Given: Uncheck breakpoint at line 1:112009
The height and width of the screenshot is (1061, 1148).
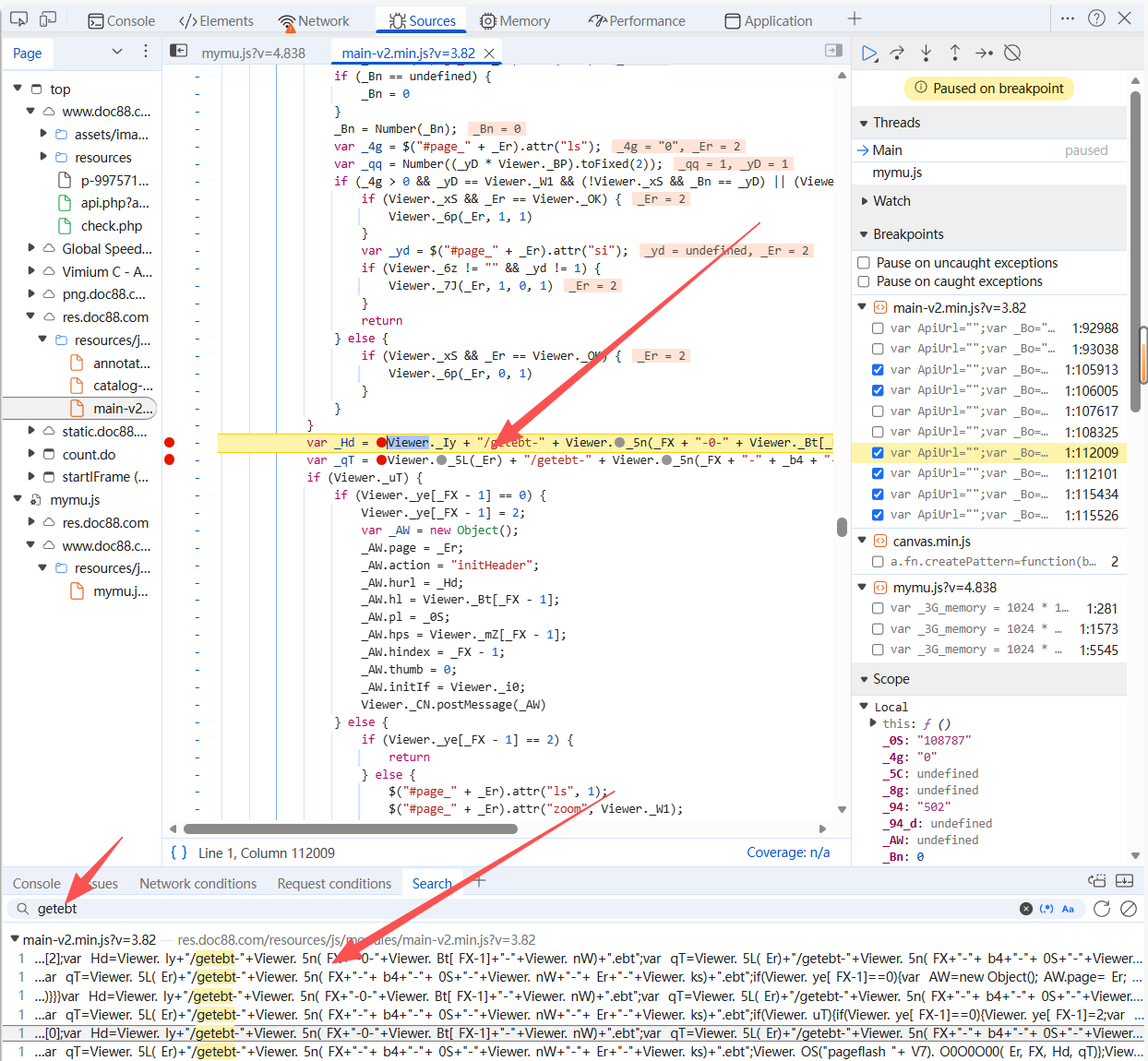Looking at the screenshot, I should pos(878,453).
